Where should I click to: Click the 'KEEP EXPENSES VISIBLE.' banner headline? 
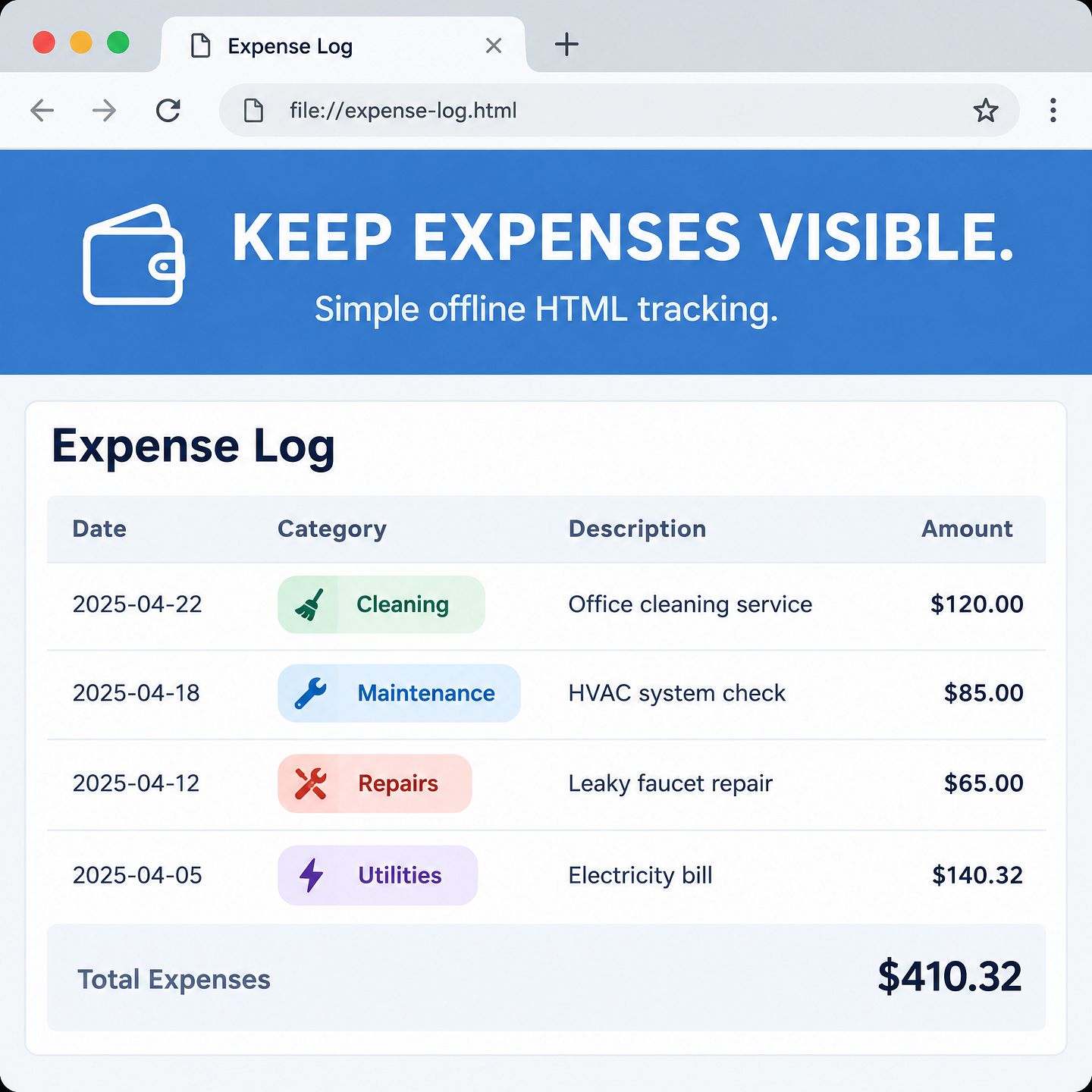pyautogui.click(x=623, y=237)
